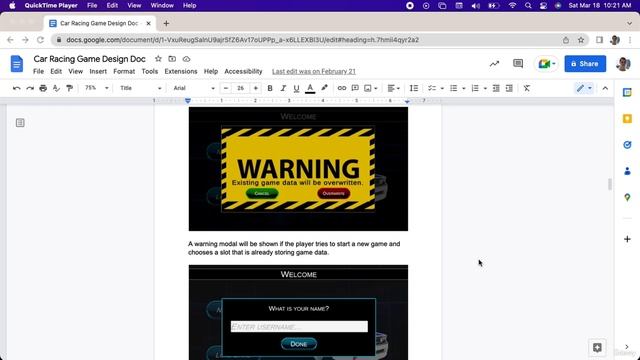Click the browser address bar URL
Viewport: 640px width, 360px height.
[x=242, y=40]
